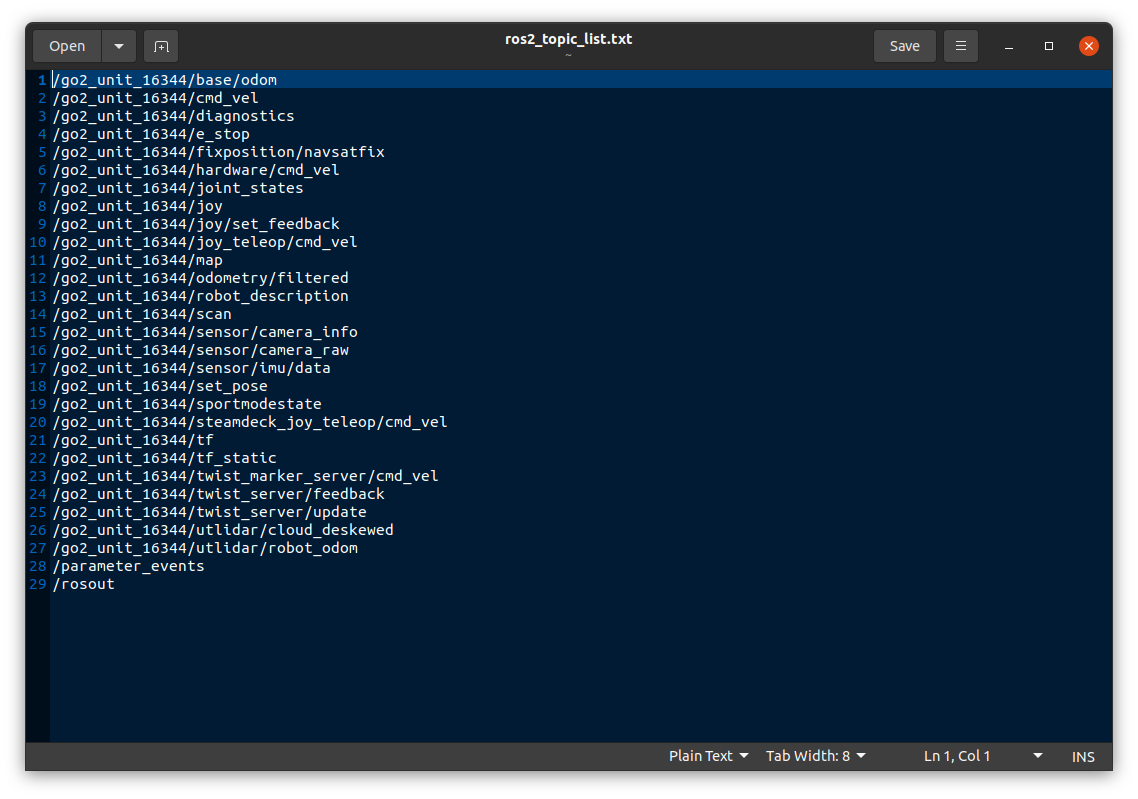Click the utlidar/robot_odom line

pyautogui.click(x=205, y=548)
